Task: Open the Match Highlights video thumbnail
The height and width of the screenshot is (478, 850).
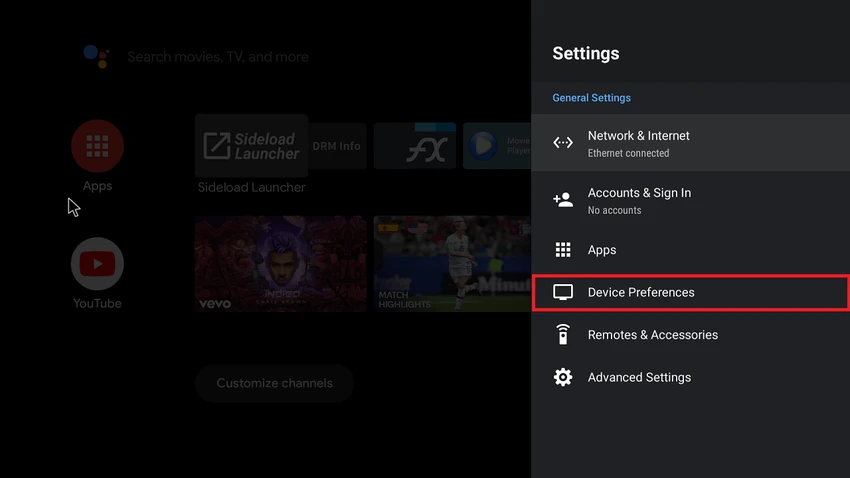Action: [452, 264]
